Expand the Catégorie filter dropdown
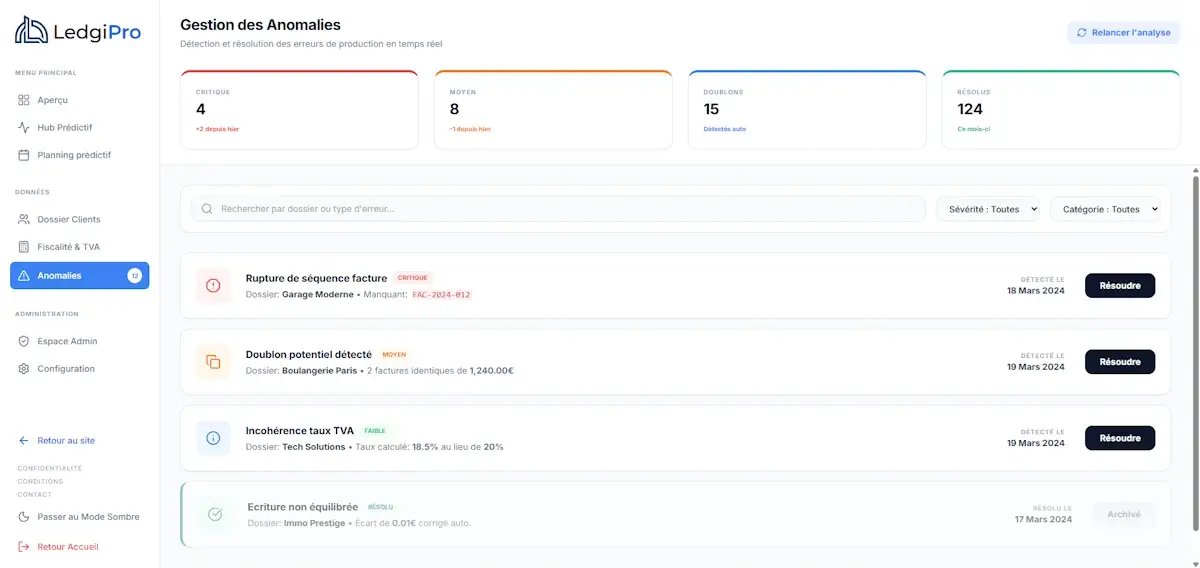1200x568 pixels. point(1109,209)
